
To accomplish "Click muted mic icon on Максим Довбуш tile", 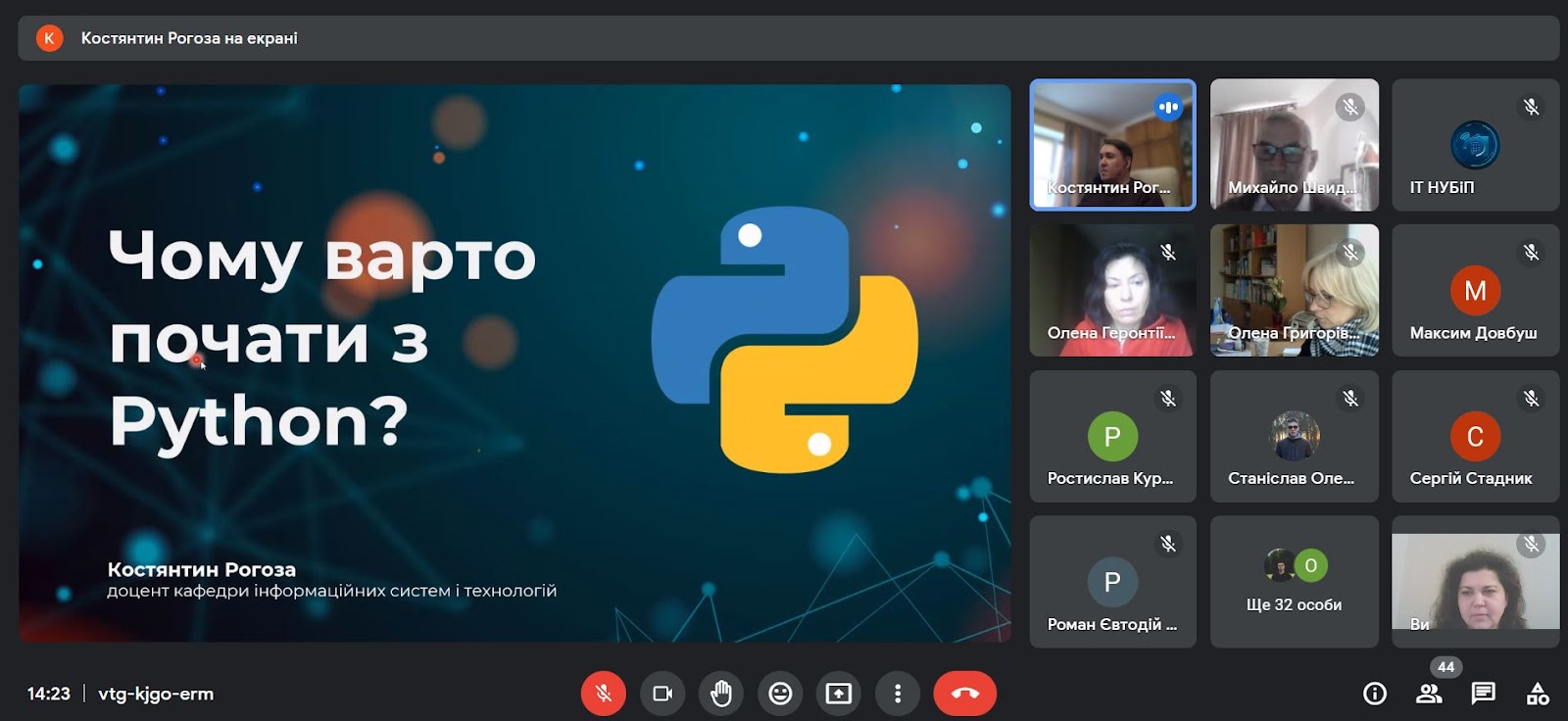I will 1532,253.
